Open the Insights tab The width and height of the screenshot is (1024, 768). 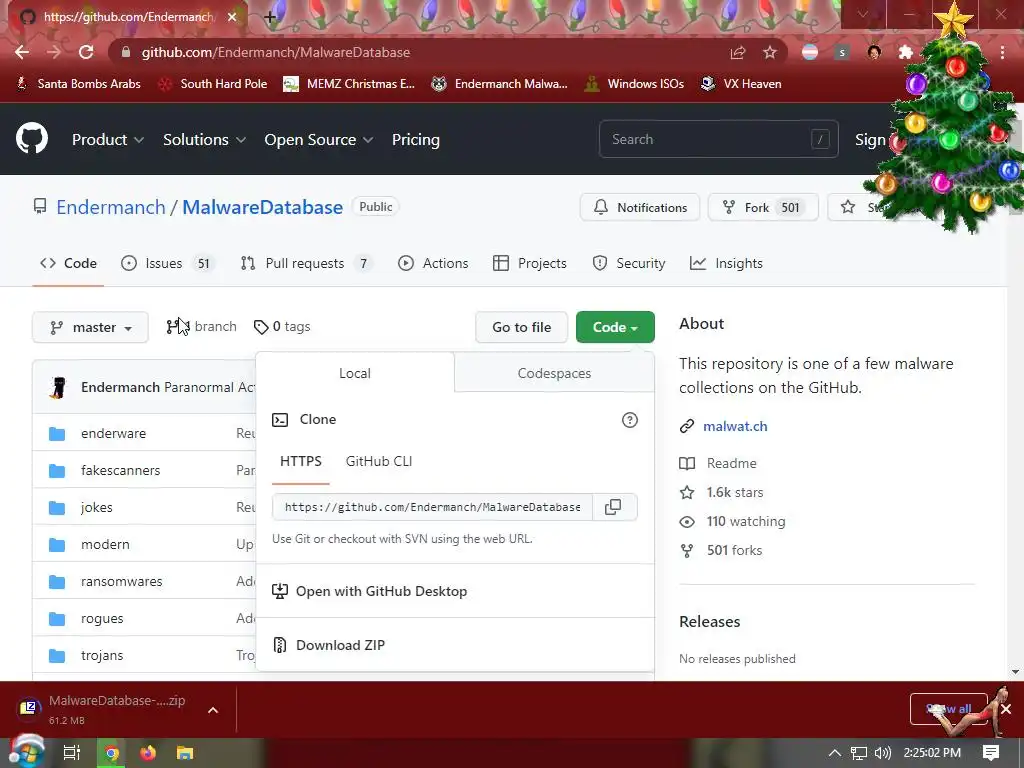point(726,263)
